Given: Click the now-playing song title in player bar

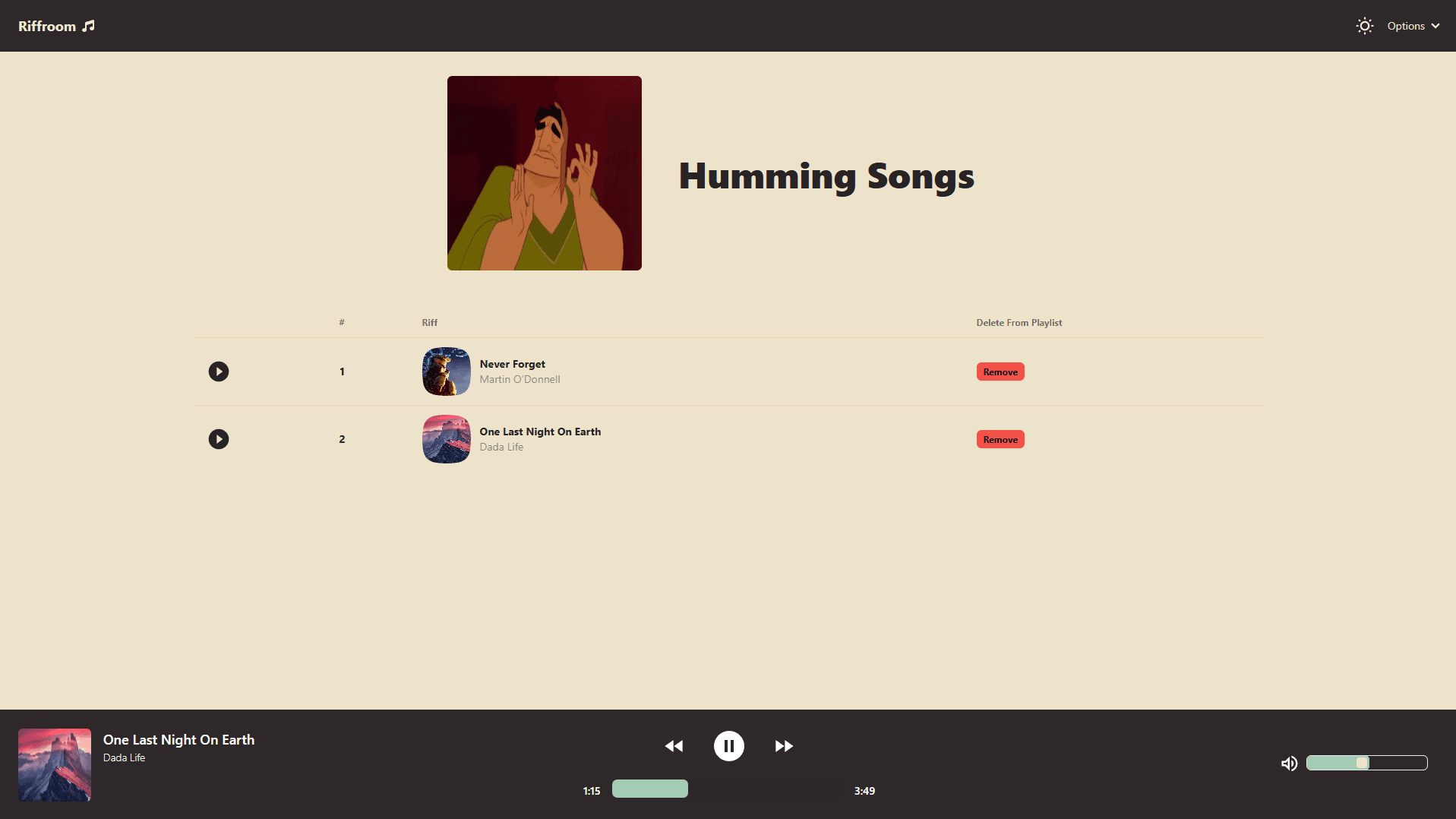Looking at the screenshot, I should coord(178,740).
